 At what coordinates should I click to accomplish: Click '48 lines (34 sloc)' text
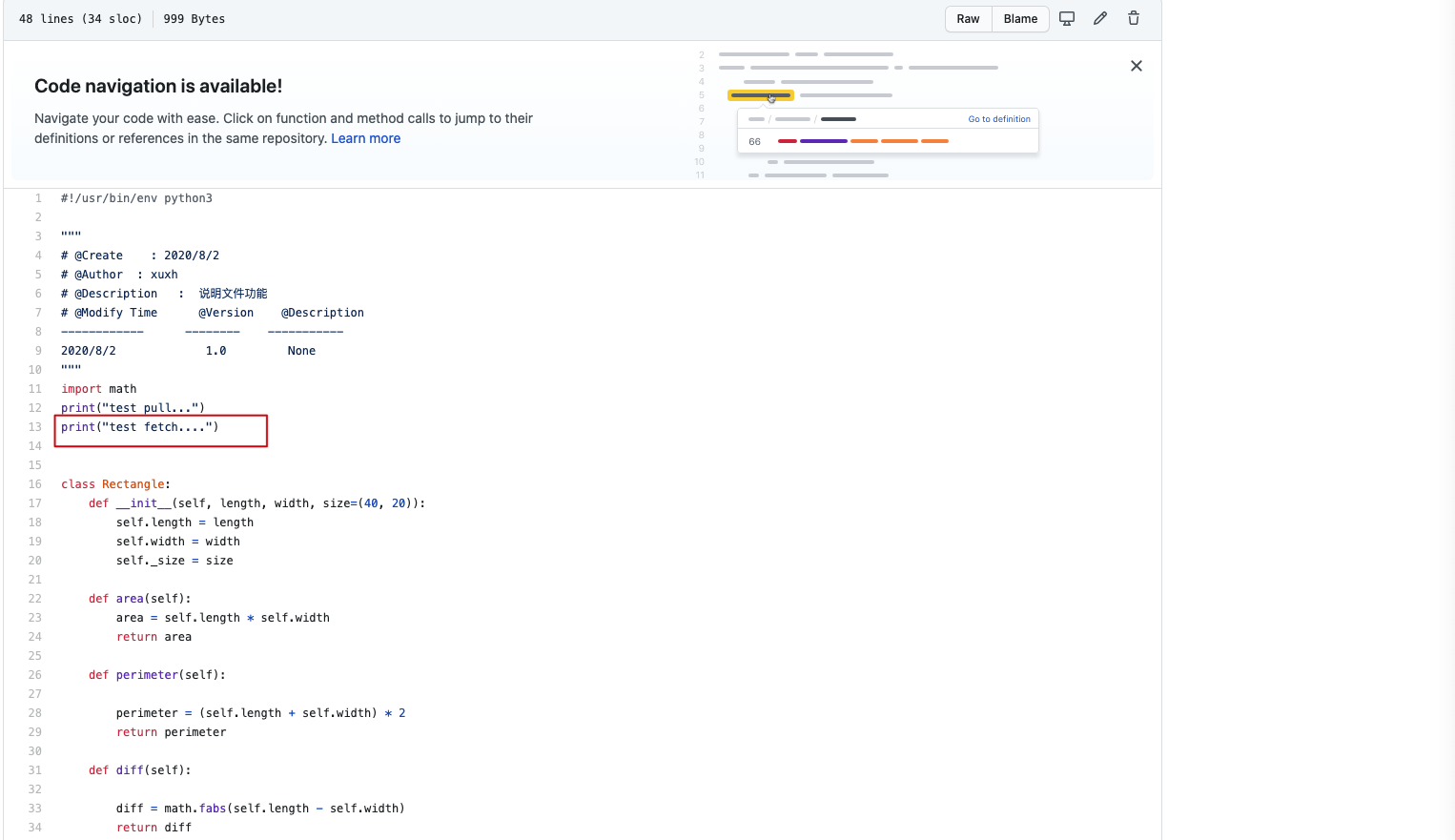(80, 19)
